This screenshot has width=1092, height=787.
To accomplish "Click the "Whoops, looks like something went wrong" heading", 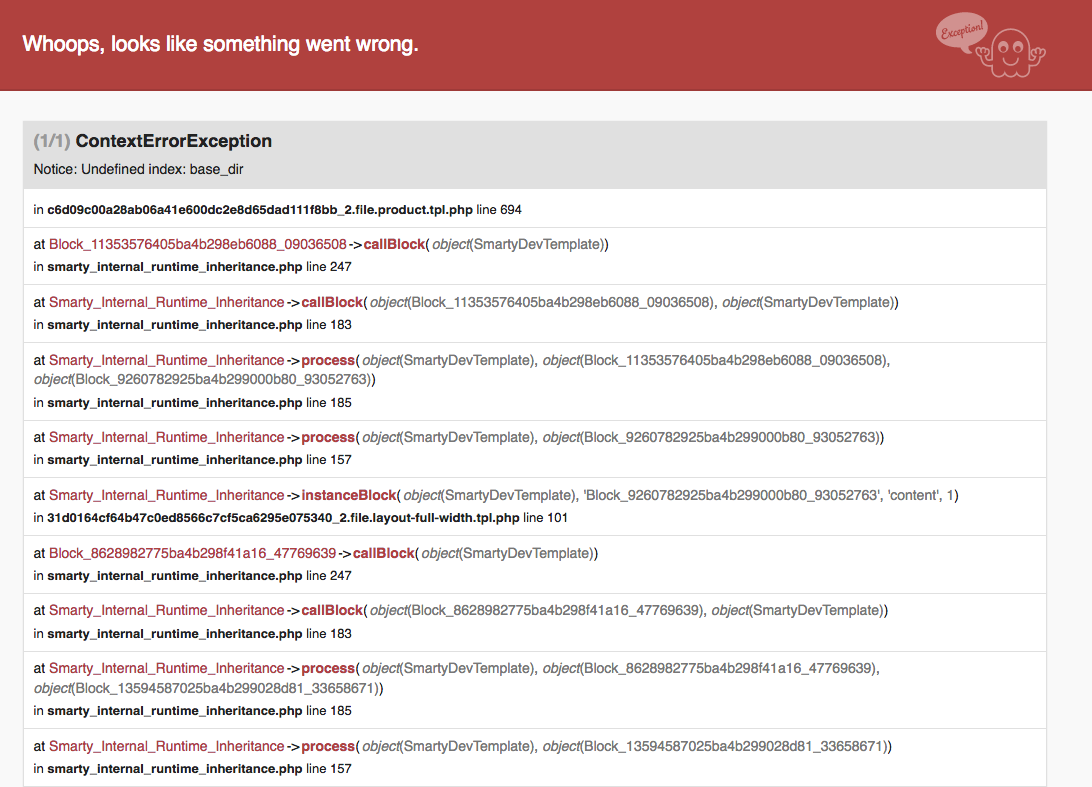I will (221, 44).
